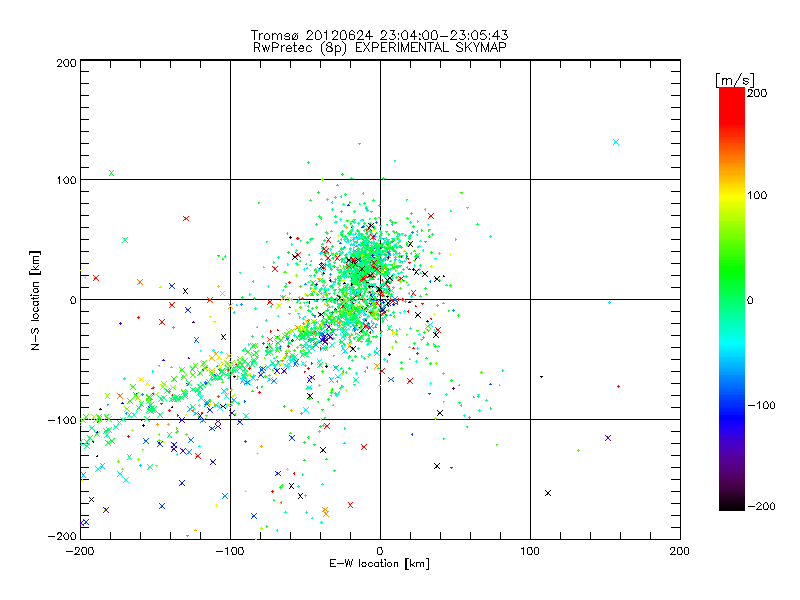Click the cyan cross marker in upper right
Viewport: 800px width, 600px height.
[x=616, y=142]
